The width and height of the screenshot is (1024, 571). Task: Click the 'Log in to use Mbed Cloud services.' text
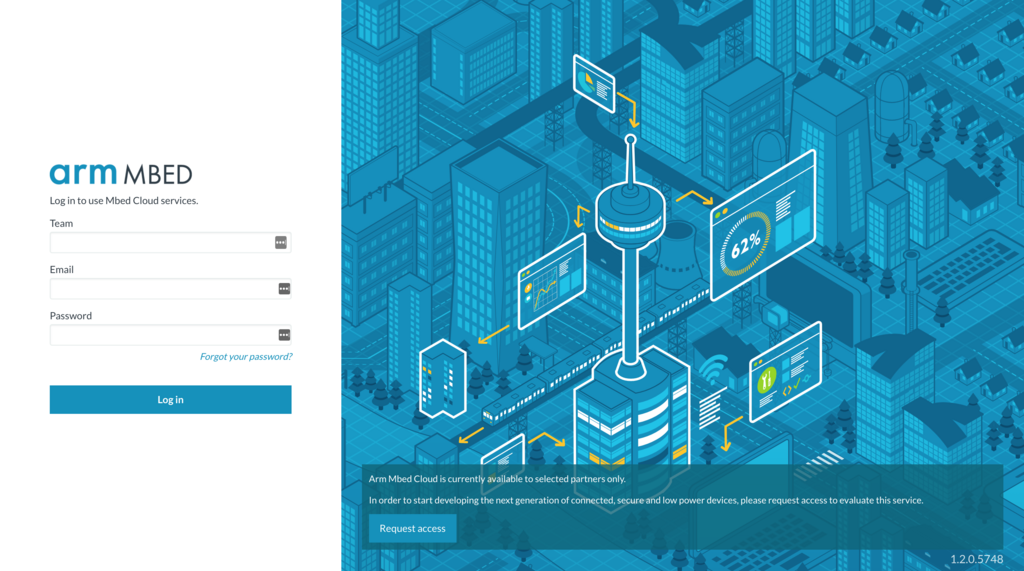tap(124, 201)
